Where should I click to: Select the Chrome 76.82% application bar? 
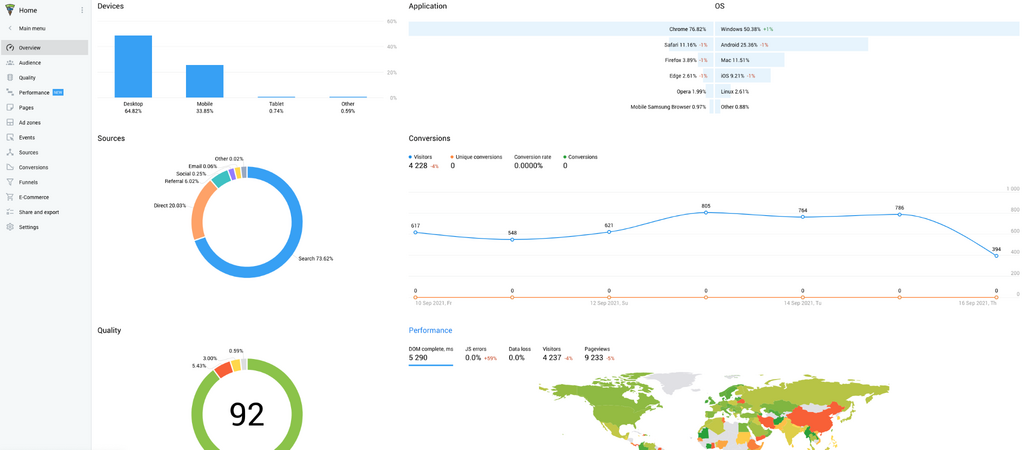coord(560,29)
